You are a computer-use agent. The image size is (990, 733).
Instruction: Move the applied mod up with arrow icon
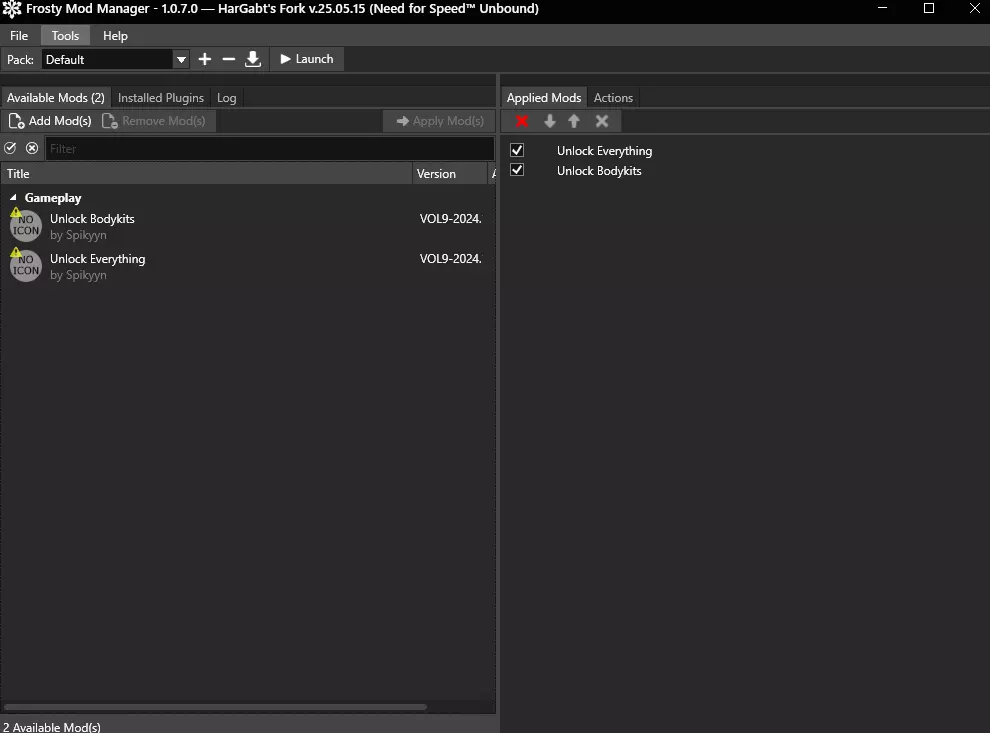point(574,121)
